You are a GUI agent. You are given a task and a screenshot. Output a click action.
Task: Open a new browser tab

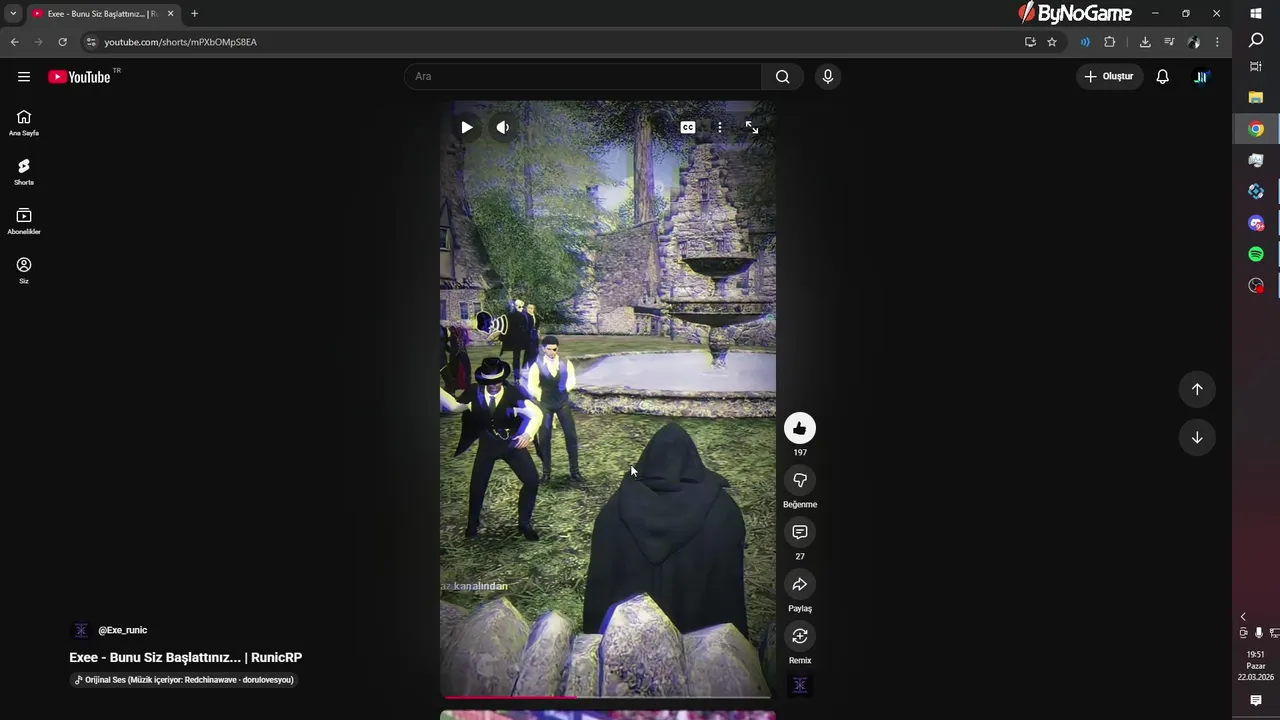(194, 14)
